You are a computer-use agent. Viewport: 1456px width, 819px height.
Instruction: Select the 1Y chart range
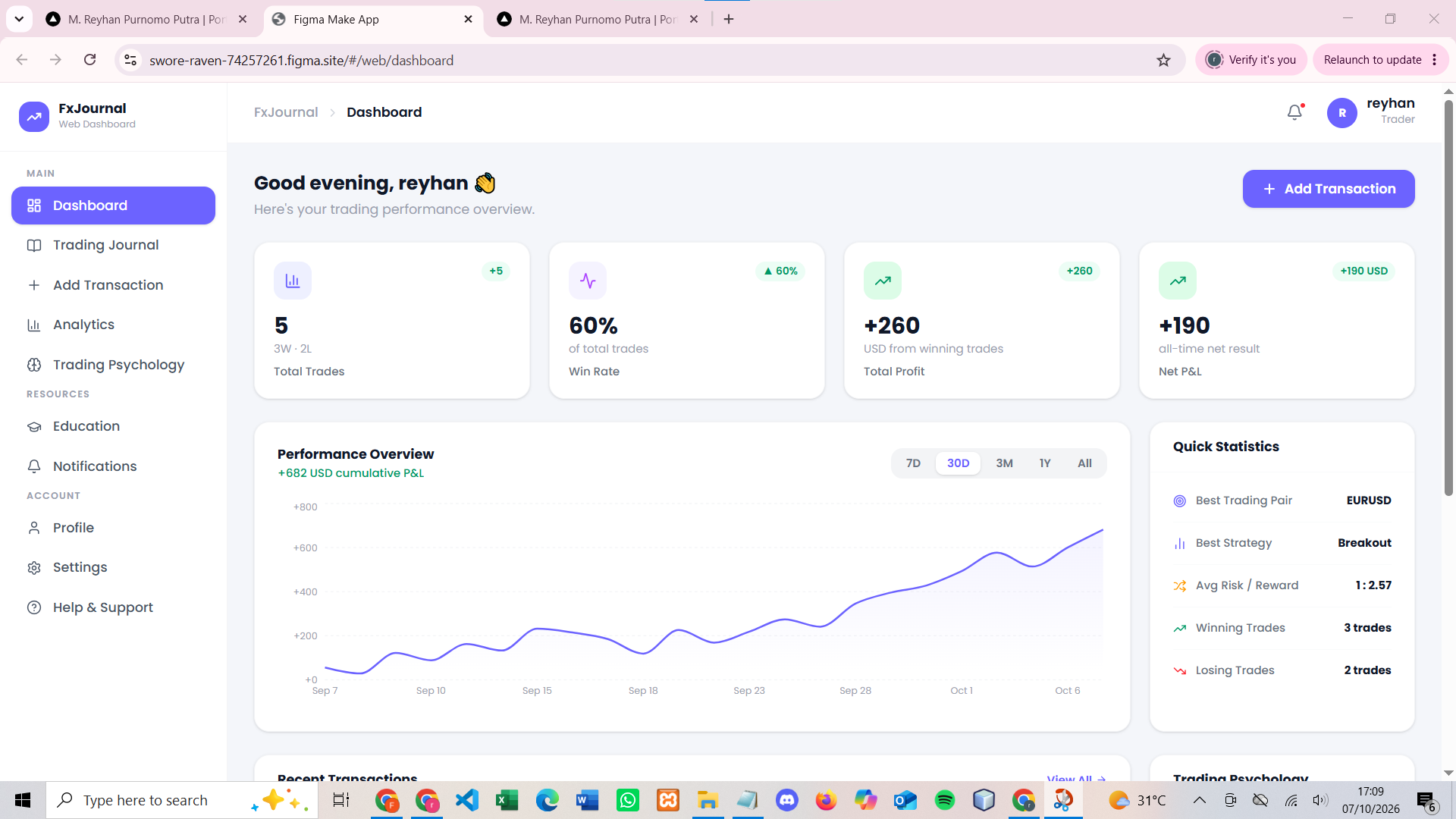1045,463
